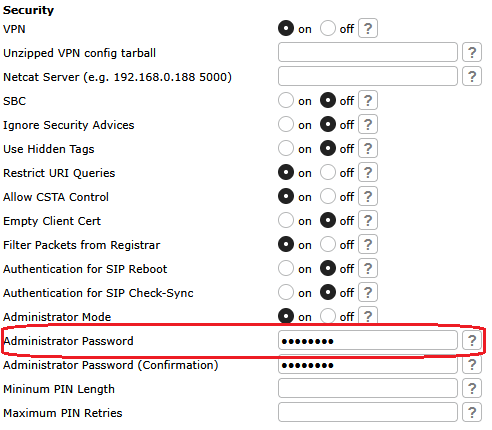Click the Administrator Password field
Image resolution: width=492 pixels, height=430 pixels.
click(x=368, y=340)
